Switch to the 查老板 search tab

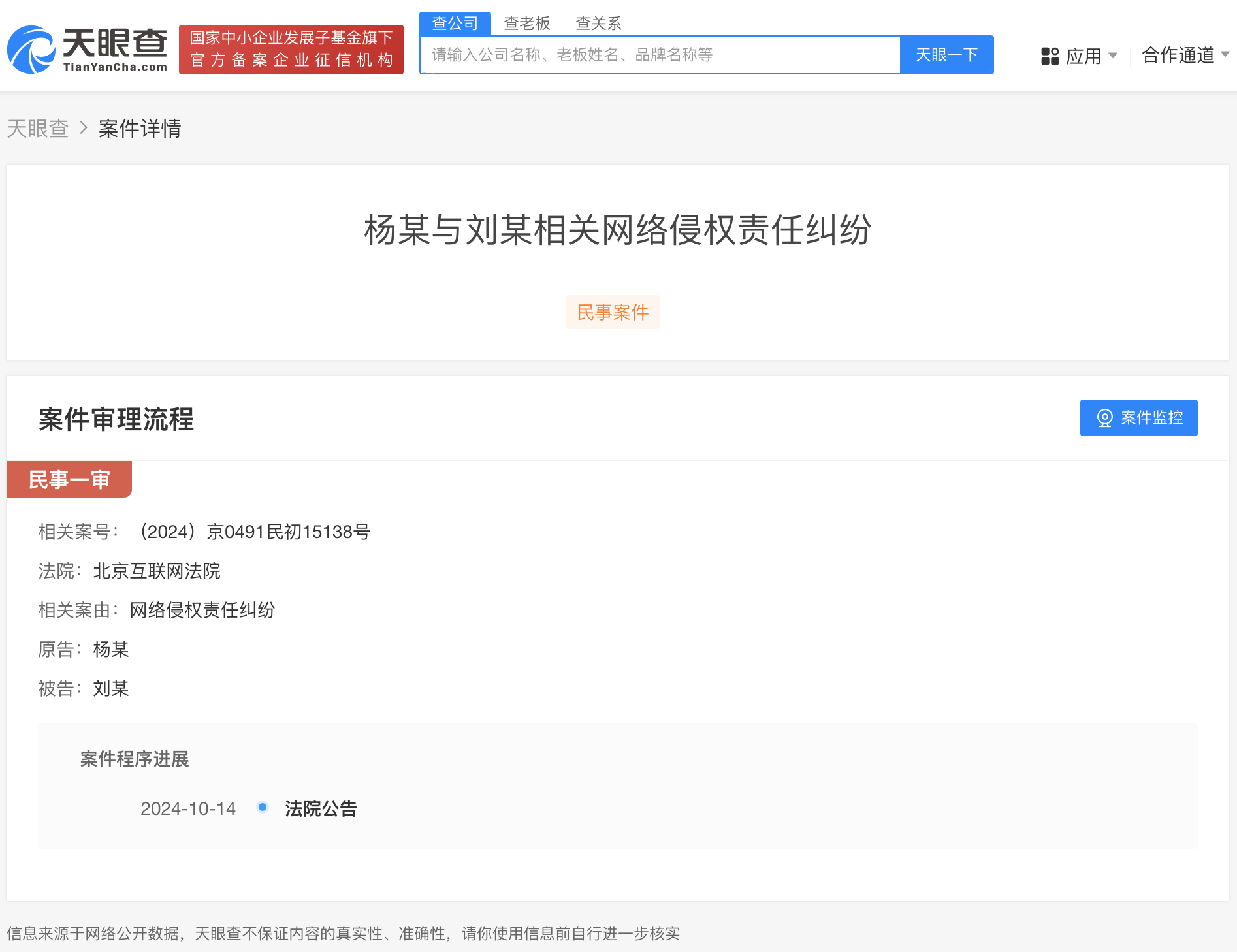coord(526,24)
